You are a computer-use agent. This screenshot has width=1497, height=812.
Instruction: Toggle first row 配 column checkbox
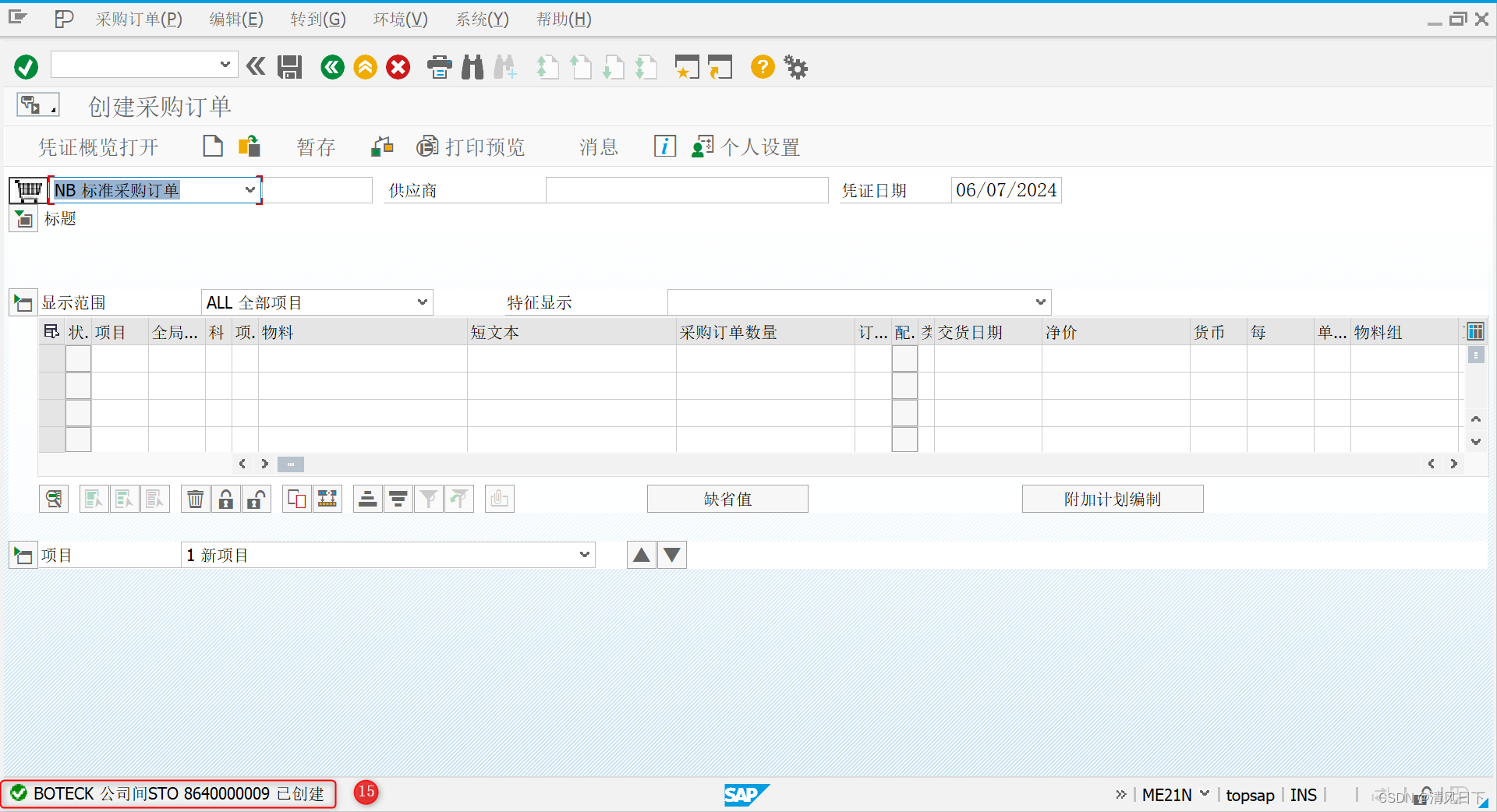(x=904, y=359)
